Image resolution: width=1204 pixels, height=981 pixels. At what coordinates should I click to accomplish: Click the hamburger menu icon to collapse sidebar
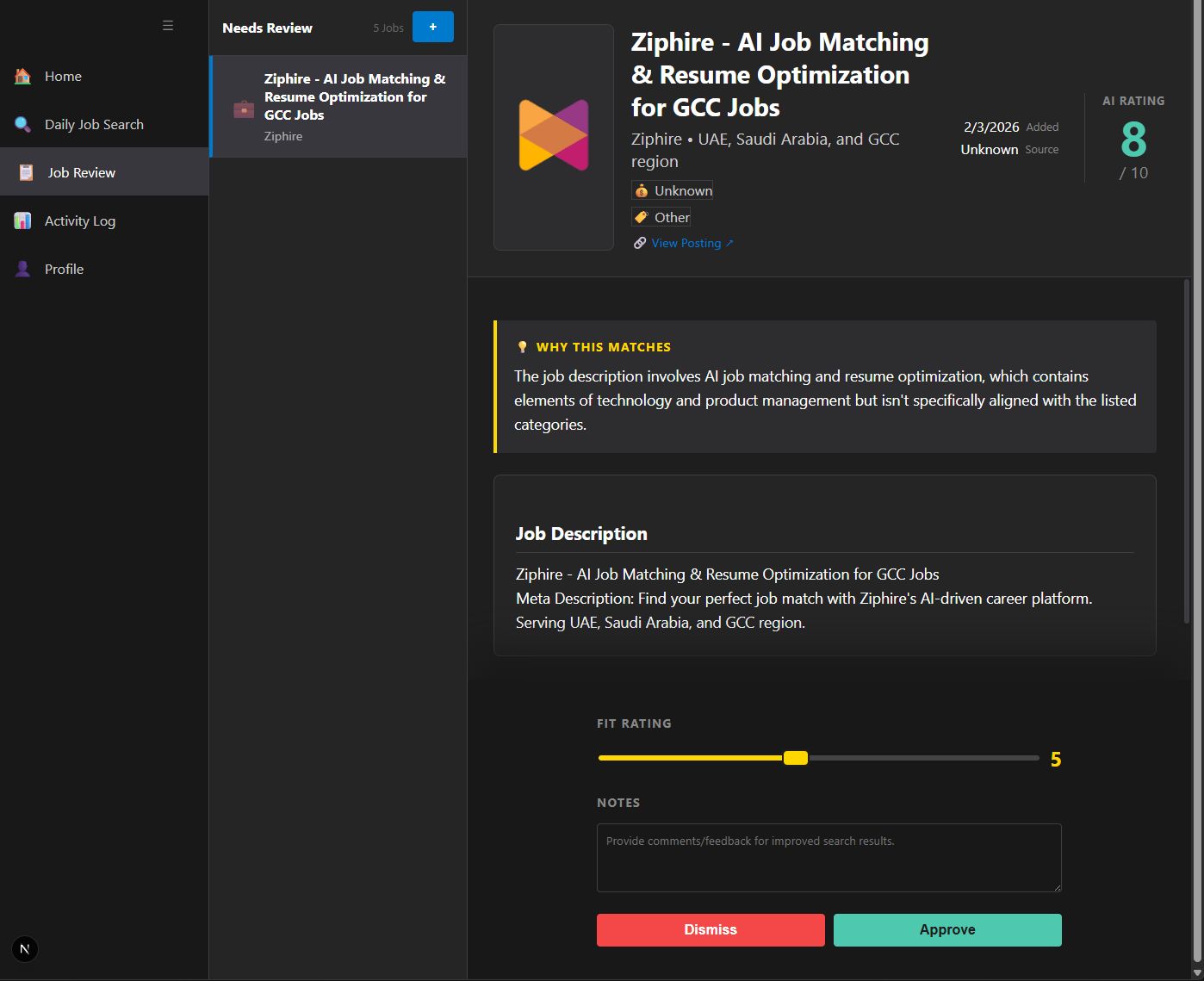tap(168, 26)
